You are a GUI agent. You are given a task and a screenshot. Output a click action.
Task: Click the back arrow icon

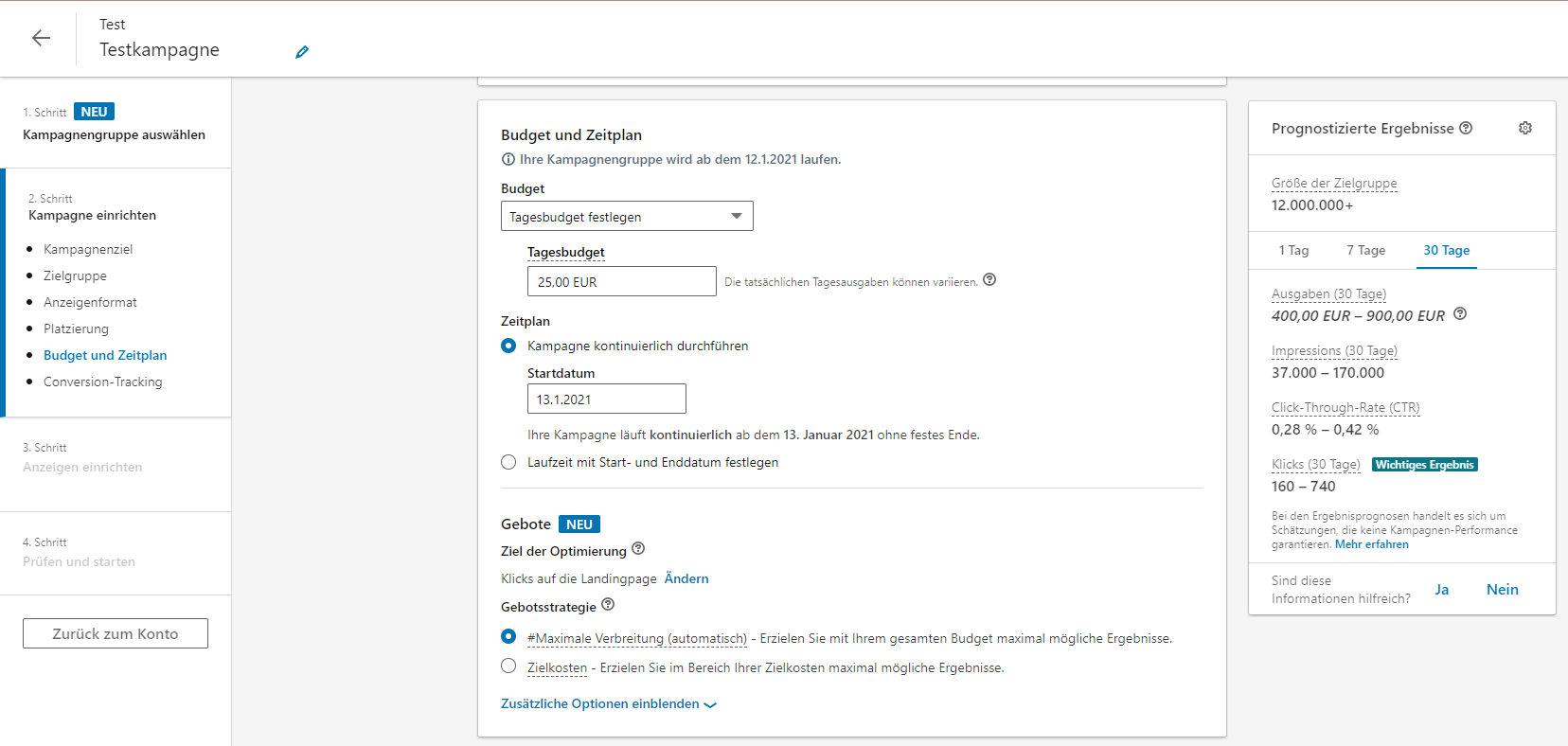point(41,38)
